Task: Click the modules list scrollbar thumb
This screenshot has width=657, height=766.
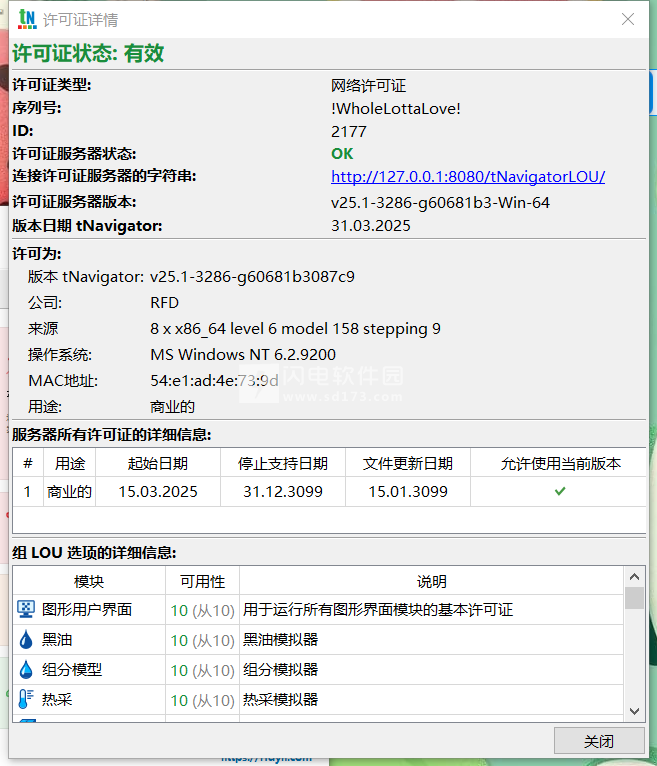Action: (635, 598)
